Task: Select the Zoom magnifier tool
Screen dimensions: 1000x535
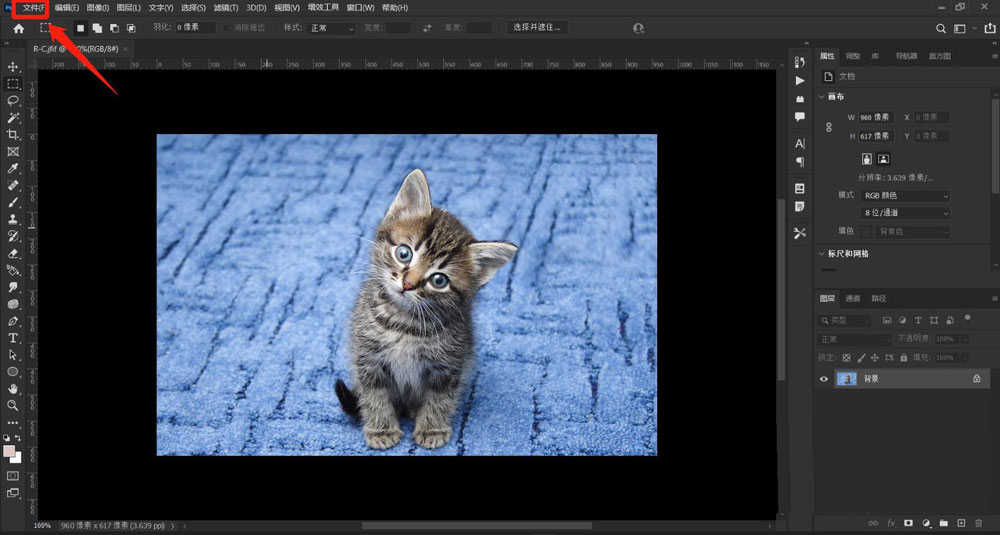Action: (13, 406)
